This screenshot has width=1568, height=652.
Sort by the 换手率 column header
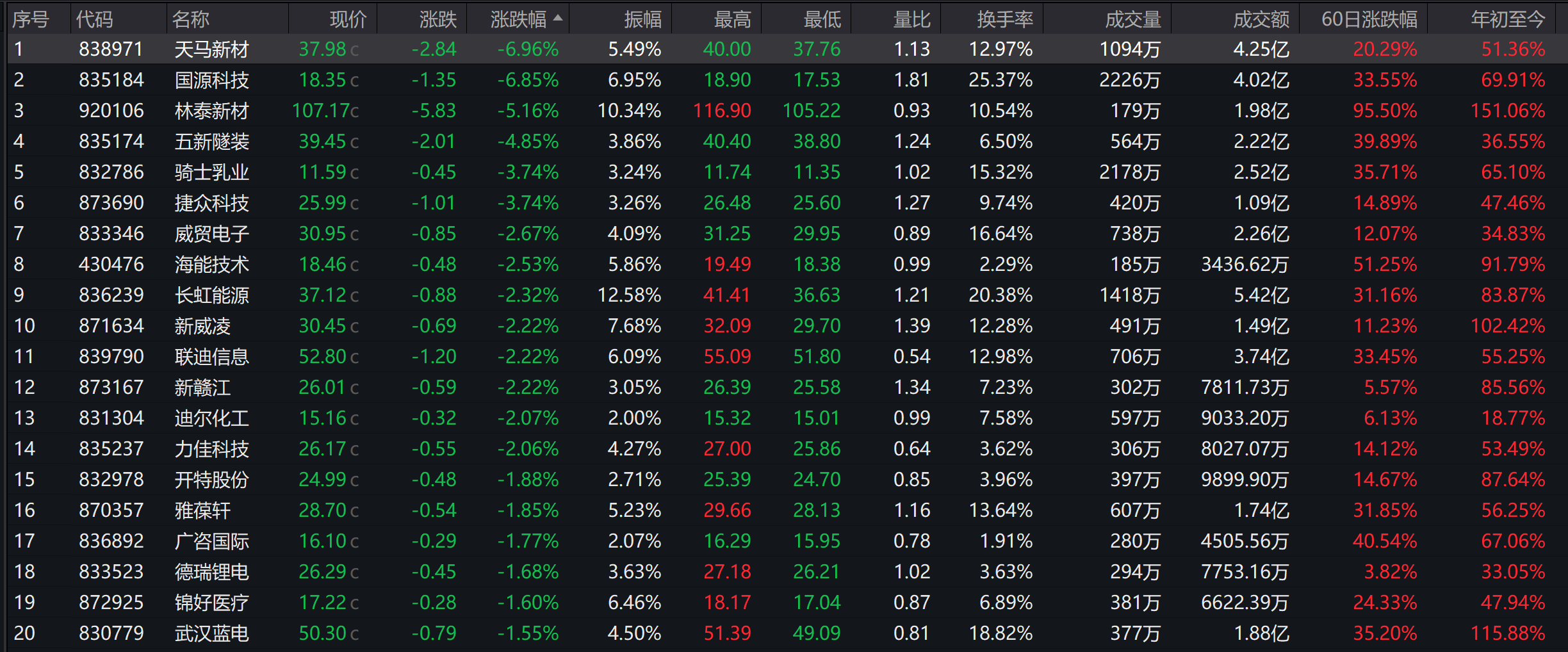point(1005,19)
